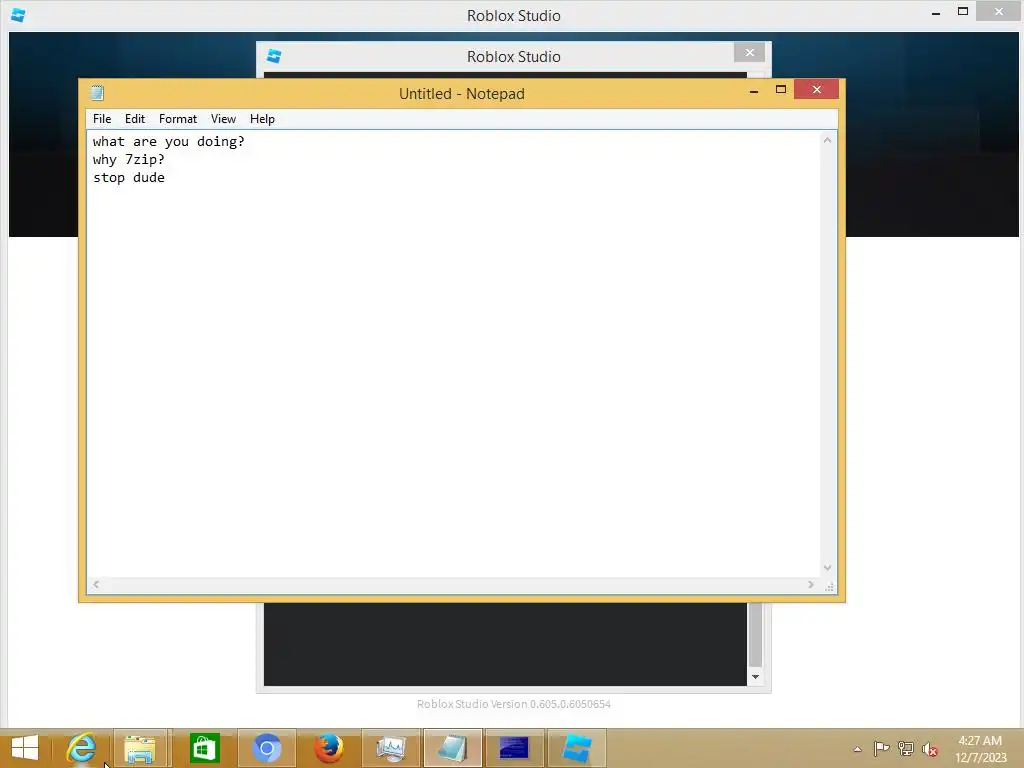
Task: Close the inner Roblox Studio dialog
Action: click(x=749, y=52)
